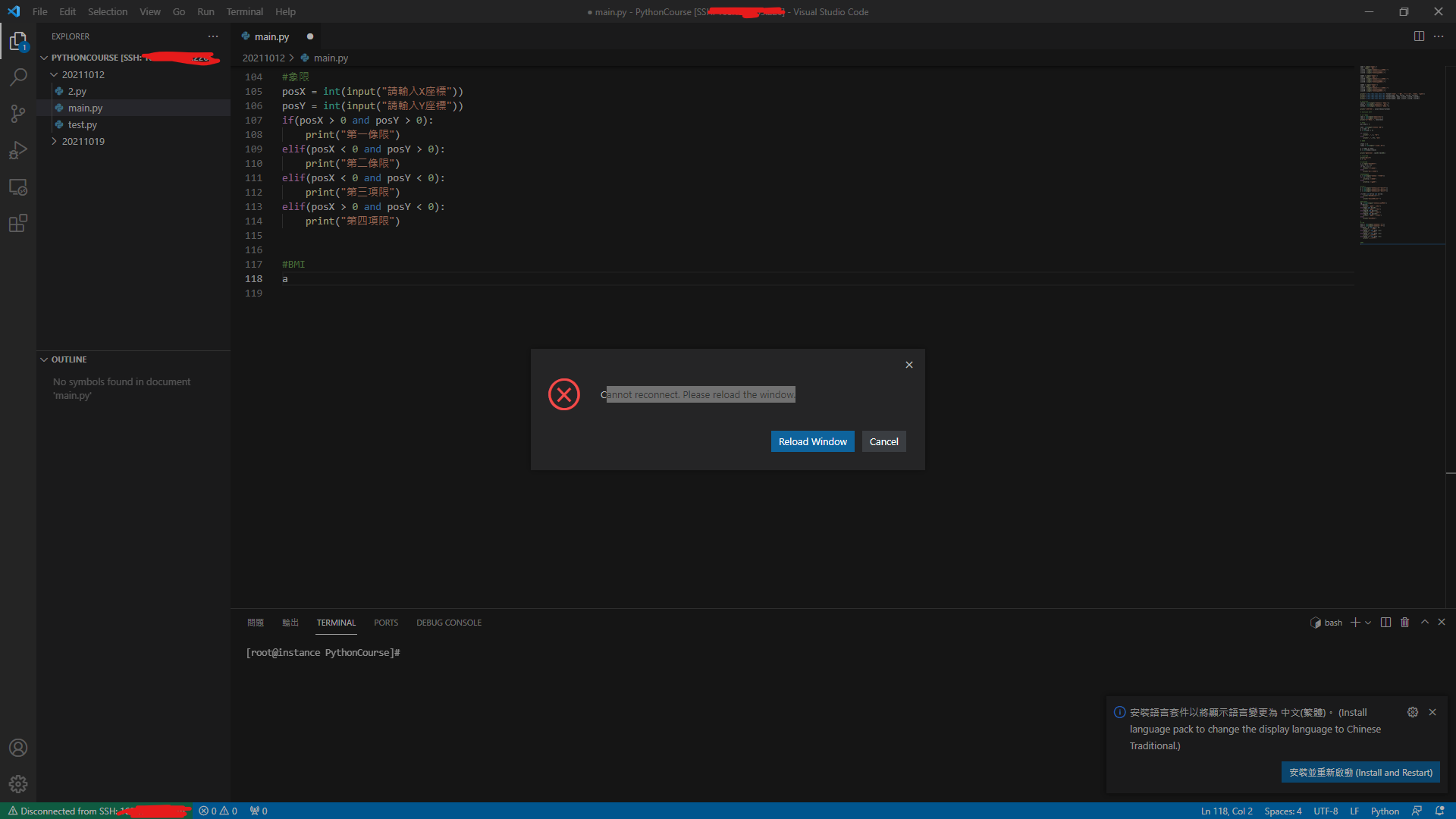
Task: Open the Source Control view
Action: click(x=18, y=113)
